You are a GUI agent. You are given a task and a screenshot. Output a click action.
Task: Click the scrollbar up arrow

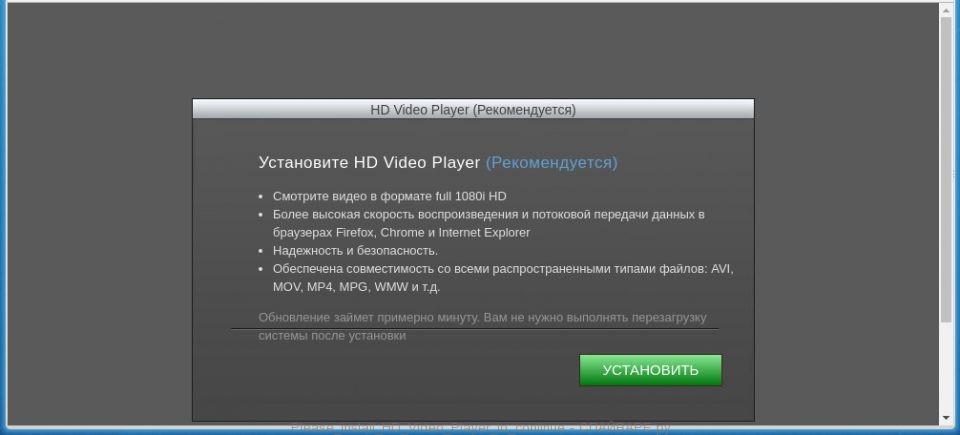[x=946, y=9]
